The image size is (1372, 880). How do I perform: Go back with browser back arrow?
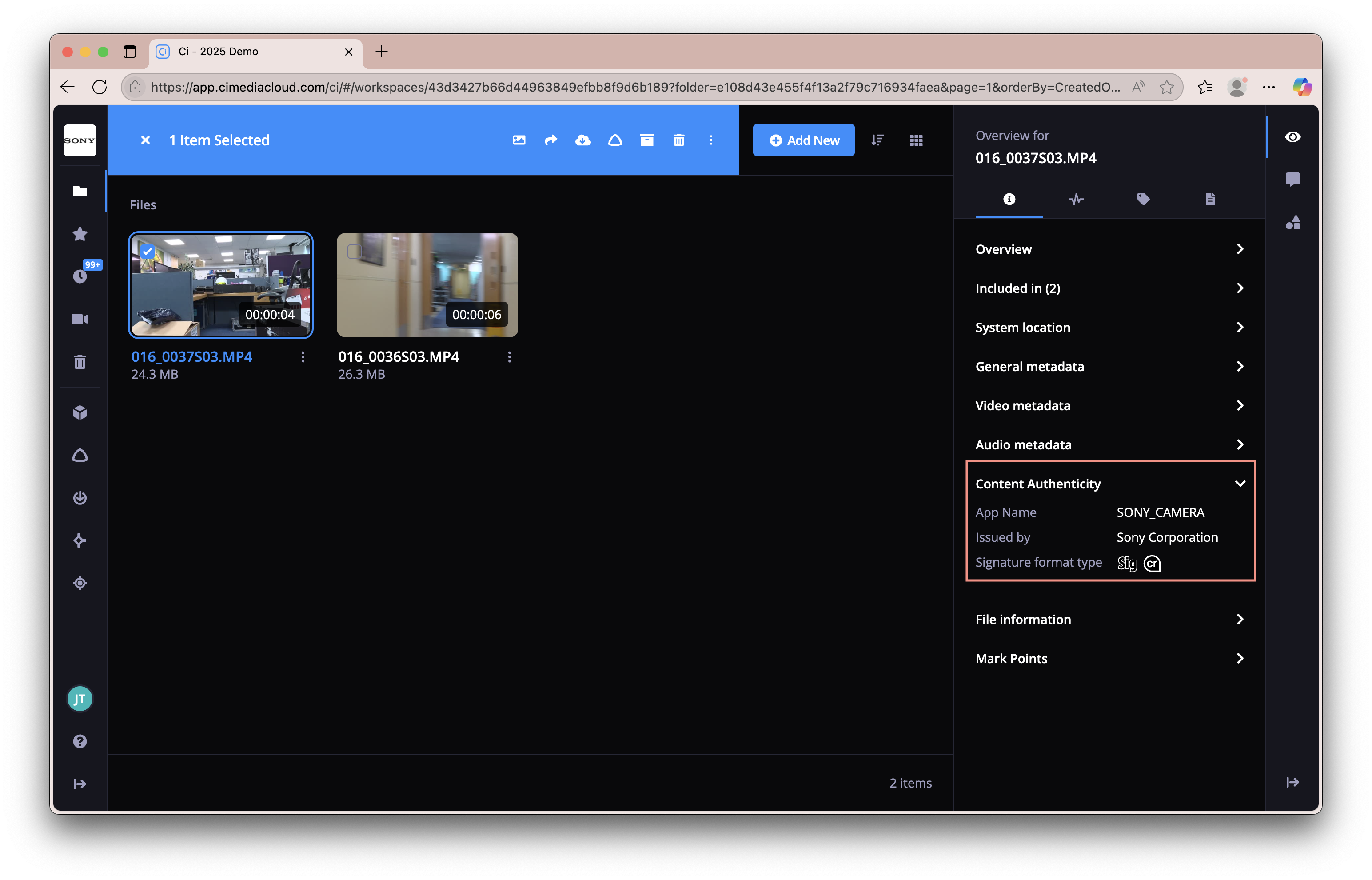(x=68, y=87)
